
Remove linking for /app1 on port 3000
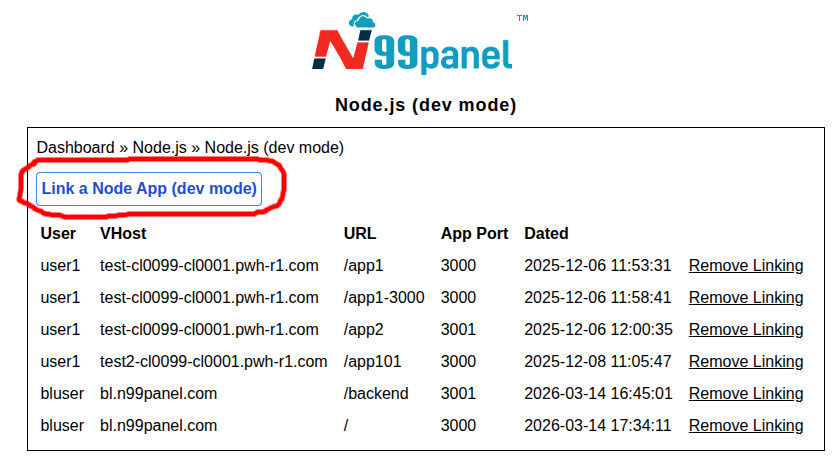click(x=745, y=266)
